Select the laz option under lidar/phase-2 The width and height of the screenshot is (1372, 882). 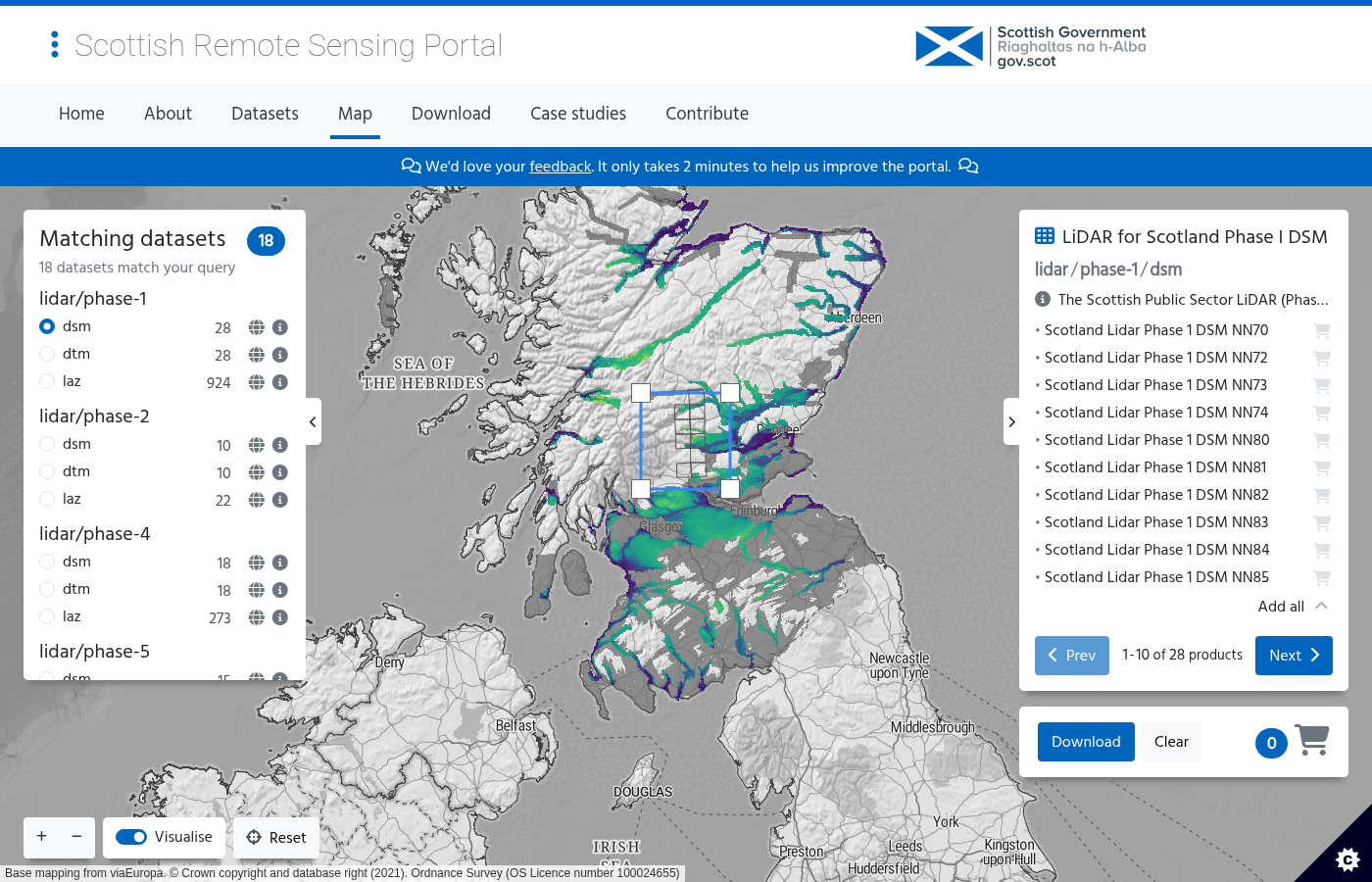pos(46,499)
